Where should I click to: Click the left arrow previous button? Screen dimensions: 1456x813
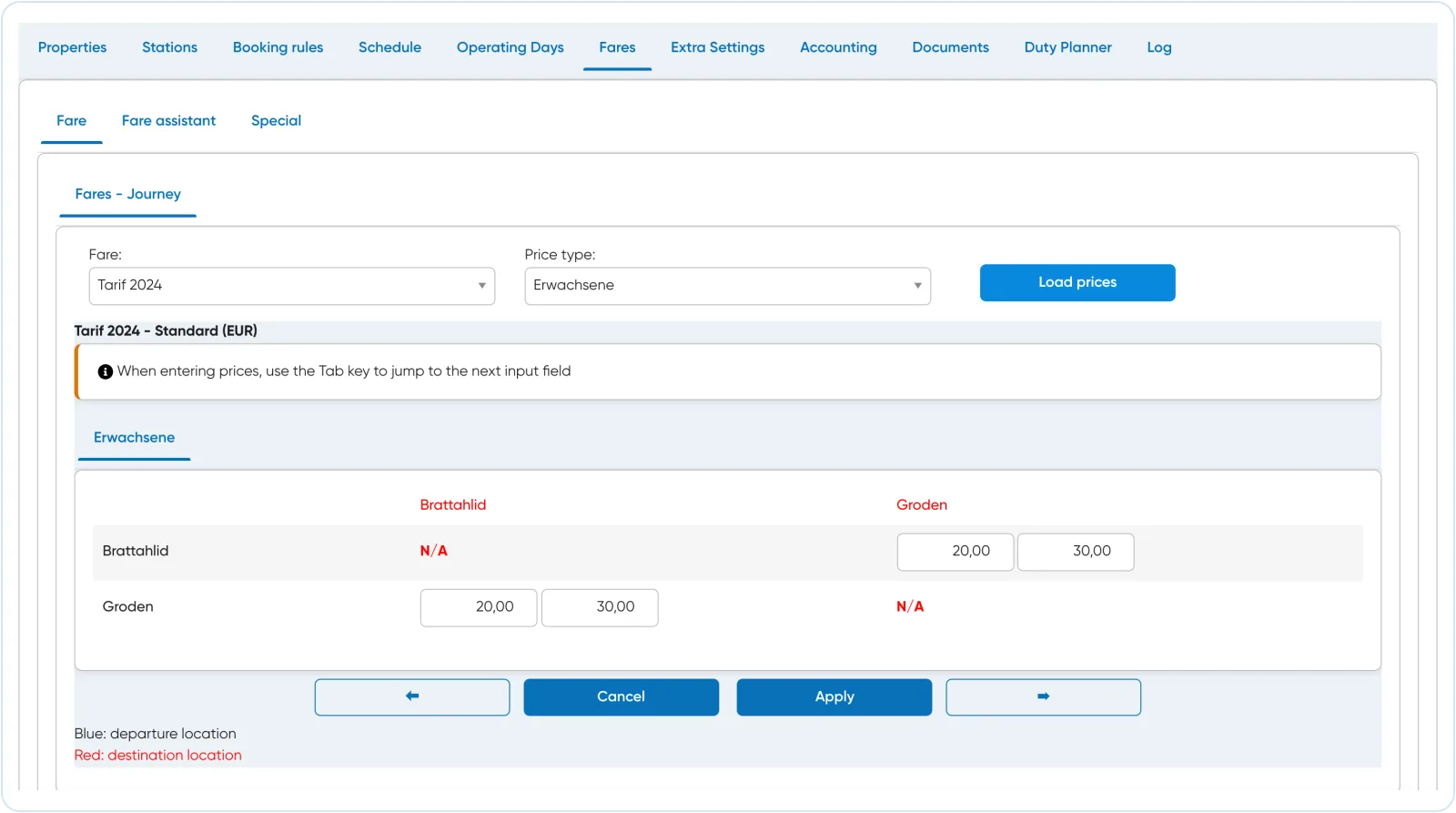pos(412,697)
